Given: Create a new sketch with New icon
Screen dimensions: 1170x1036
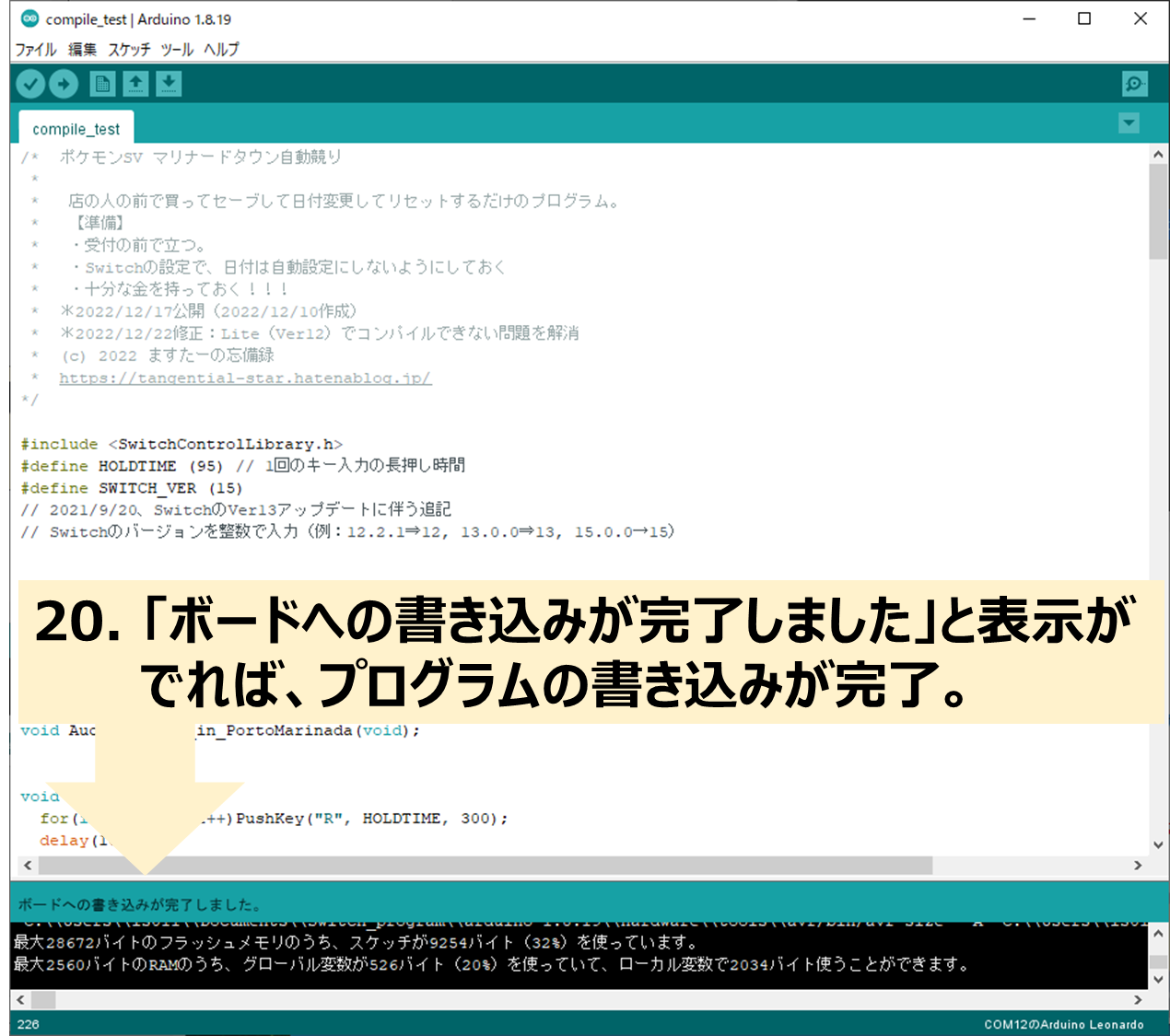Looking at the screenshot, I should 102,84.
